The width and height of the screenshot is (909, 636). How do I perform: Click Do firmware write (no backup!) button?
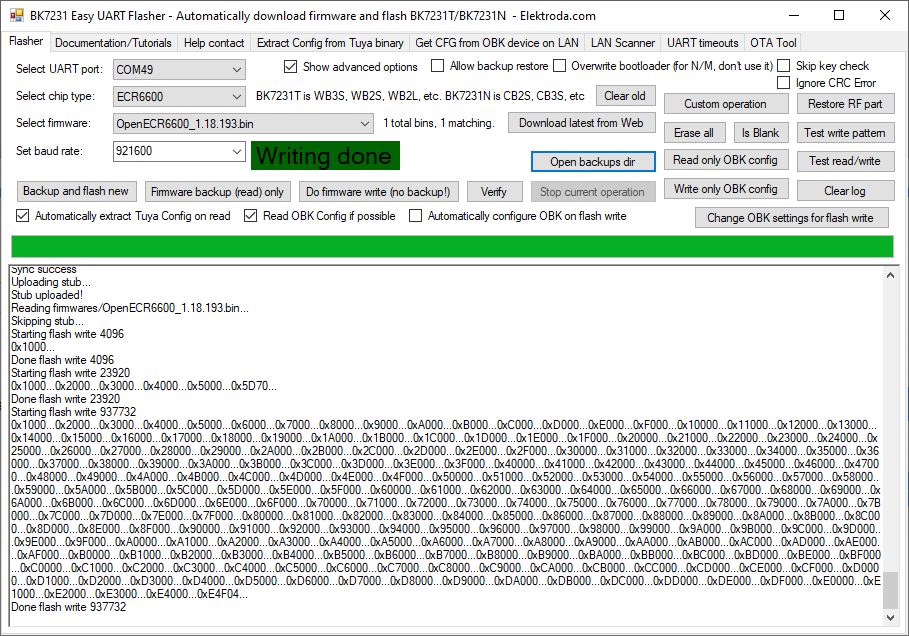click(x=377, y=192)
